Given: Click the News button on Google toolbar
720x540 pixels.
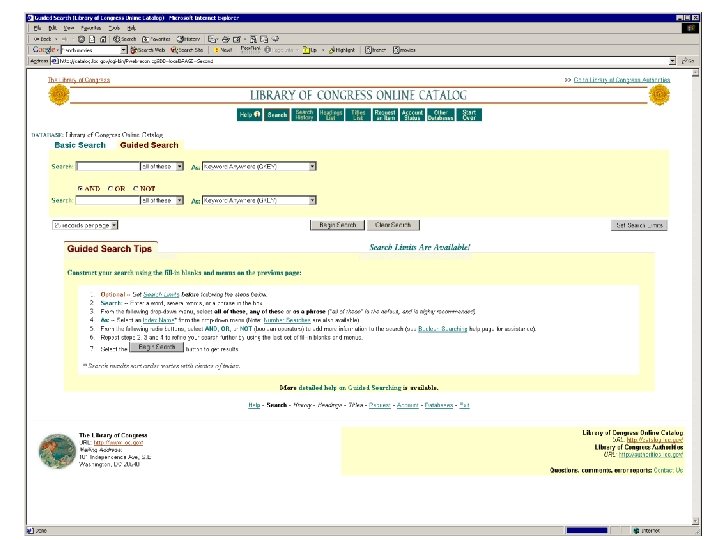Looking at the screenshot, I should click(x=224, y=50).
